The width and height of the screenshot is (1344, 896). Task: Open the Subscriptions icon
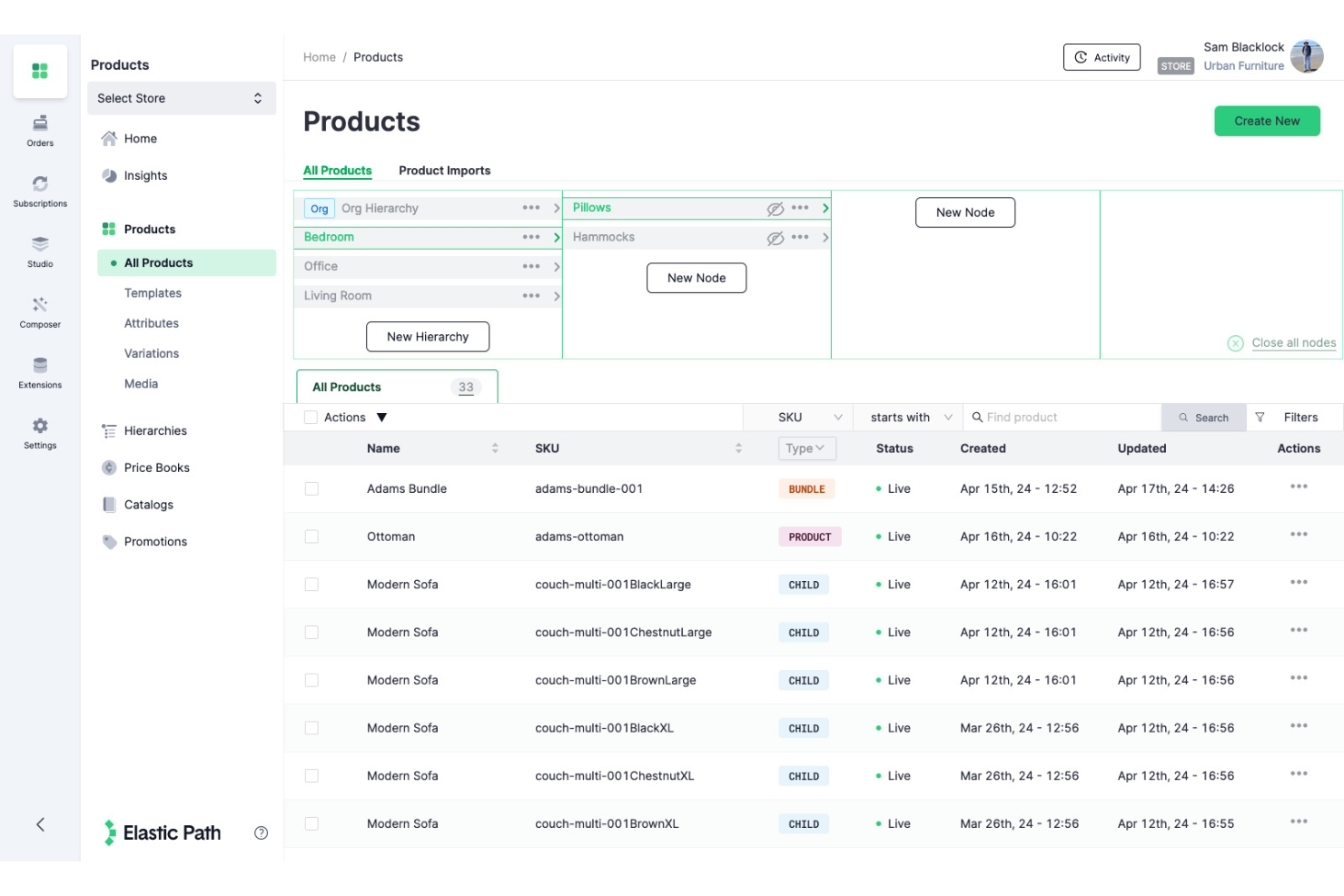tap(40, 184)
